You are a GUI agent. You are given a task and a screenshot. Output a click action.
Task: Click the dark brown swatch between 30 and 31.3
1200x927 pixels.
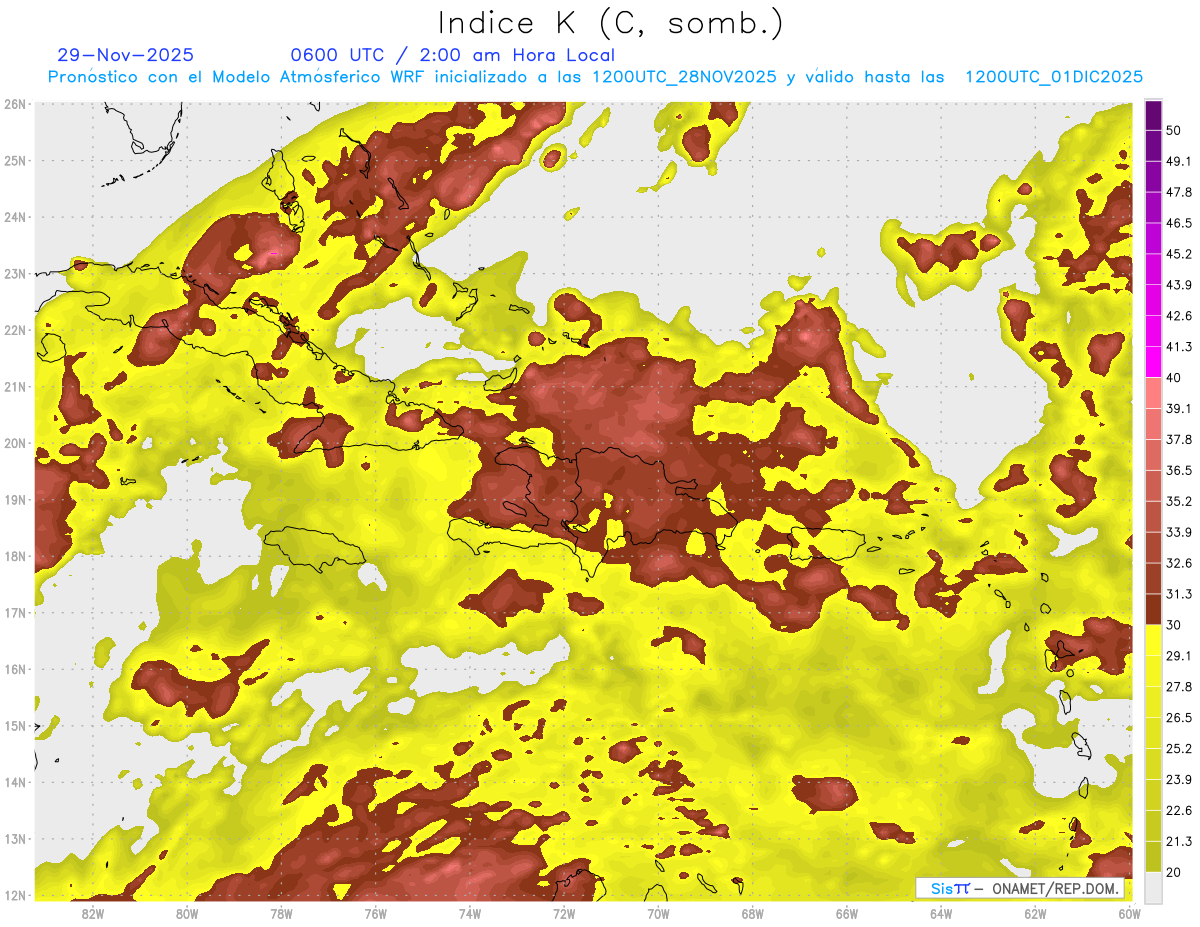pyautogui.click(x=1153, y=609)
